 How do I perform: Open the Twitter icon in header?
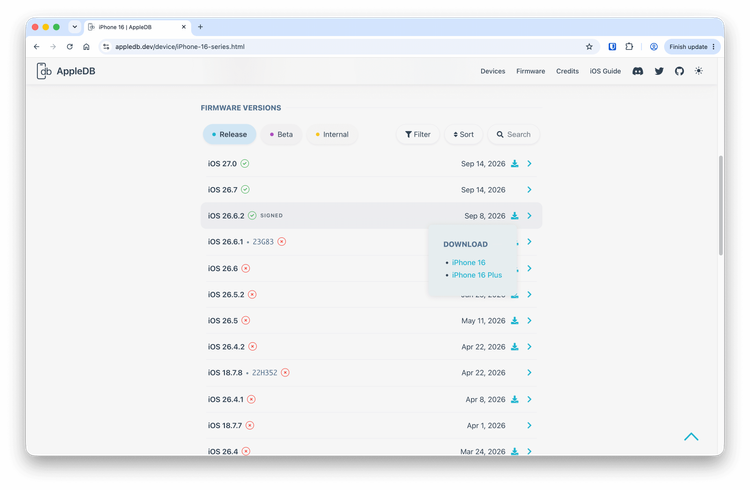(x=659, y=71)
